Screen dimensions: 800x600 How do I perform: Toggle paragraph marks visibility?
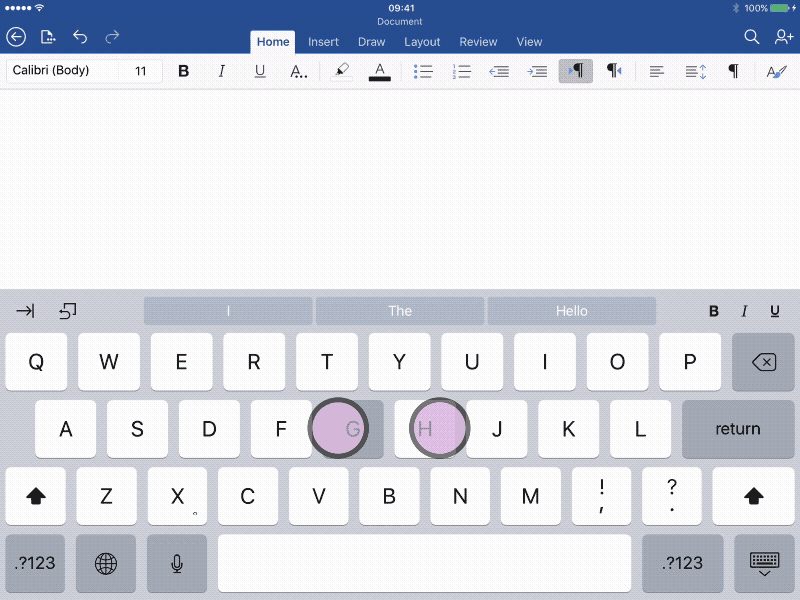pos(733,71)
